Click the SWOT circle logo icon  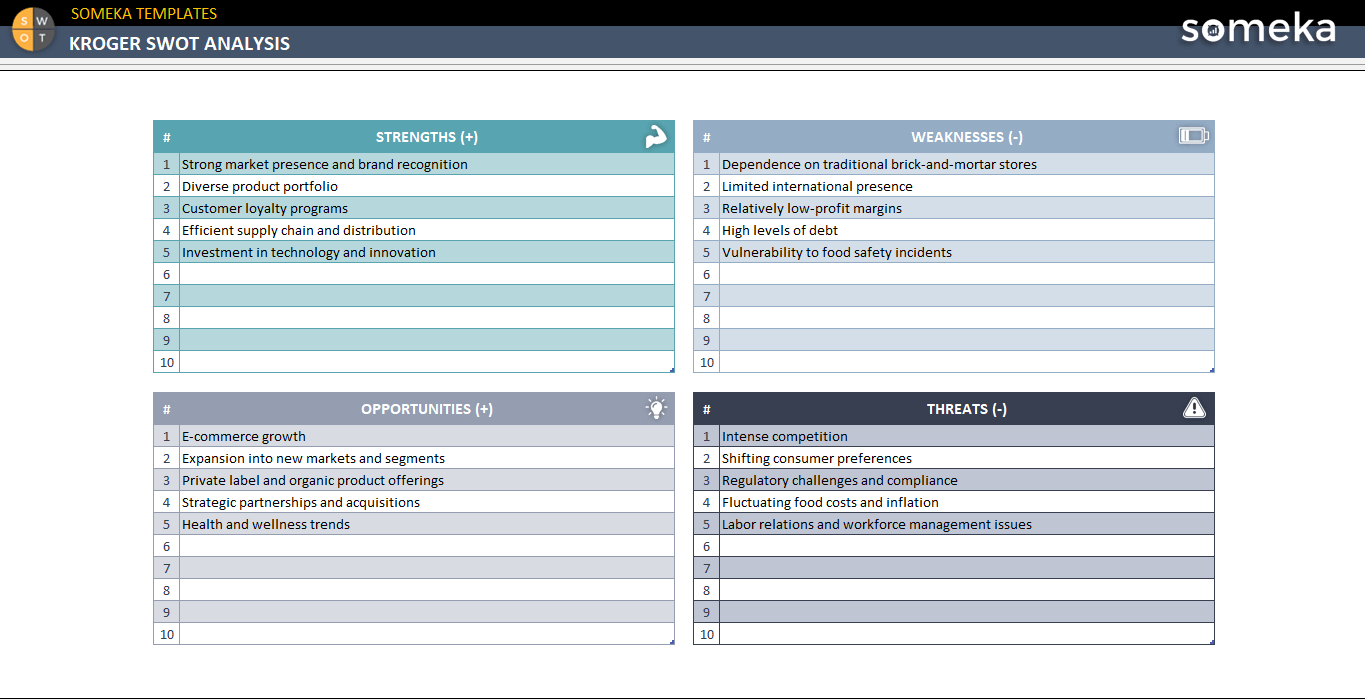tap(34, 28)
